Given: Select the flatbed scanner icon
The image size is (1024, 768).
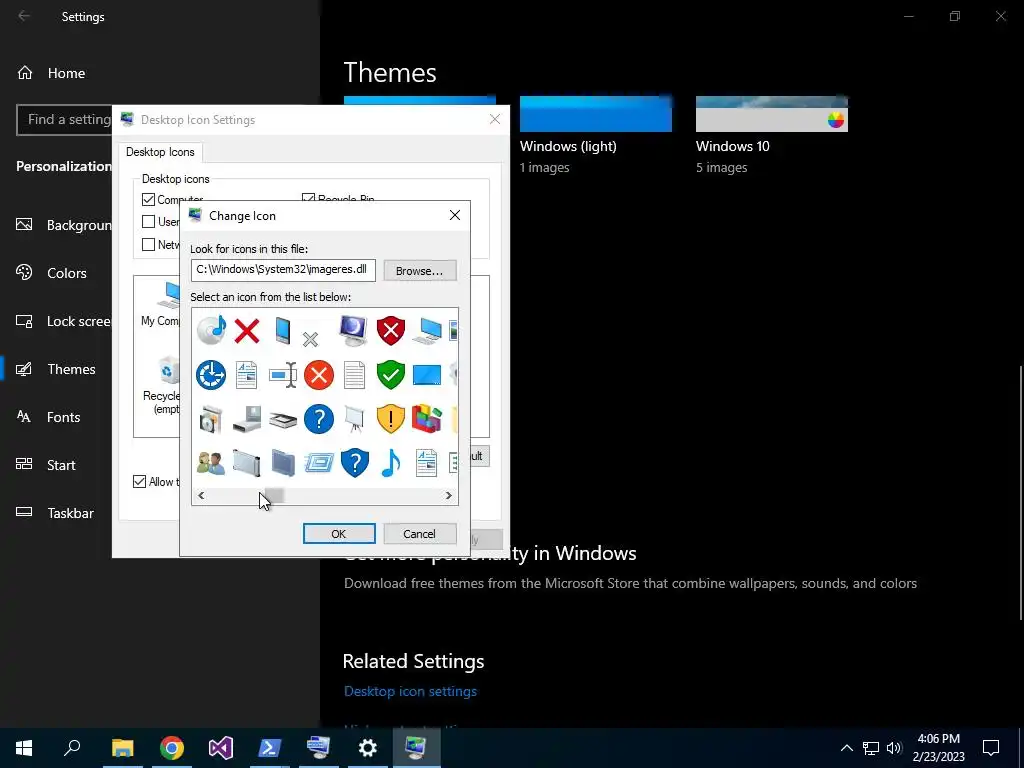Looking at the screenshot, I should click(283, 420).
